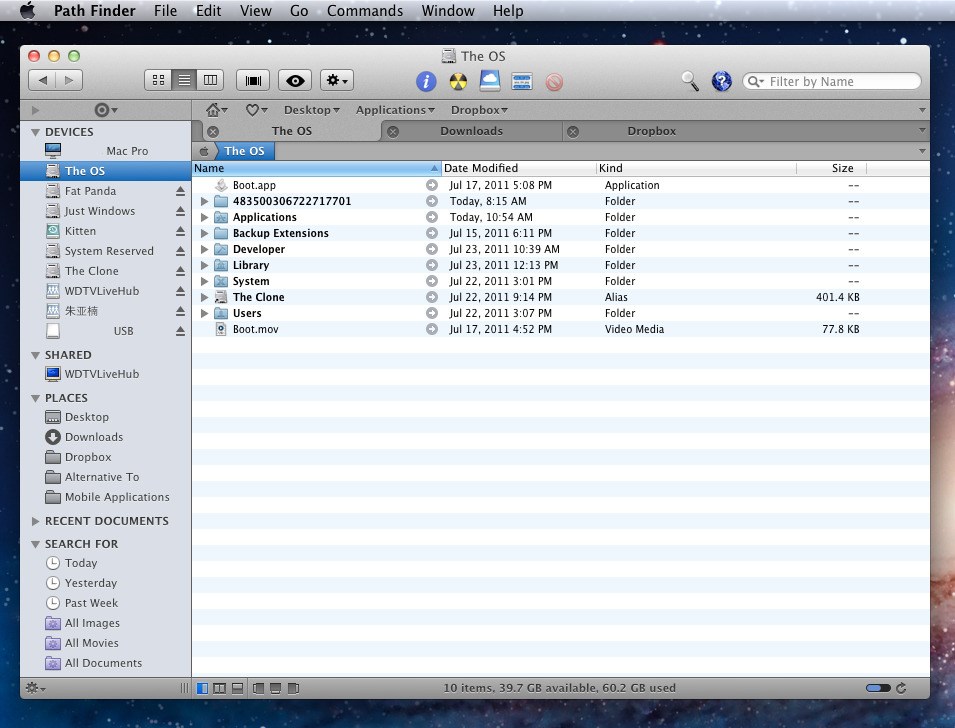Screen dimensions: 955x728
Task: Click the Apple computer icon in path bar
Action: 204,151
